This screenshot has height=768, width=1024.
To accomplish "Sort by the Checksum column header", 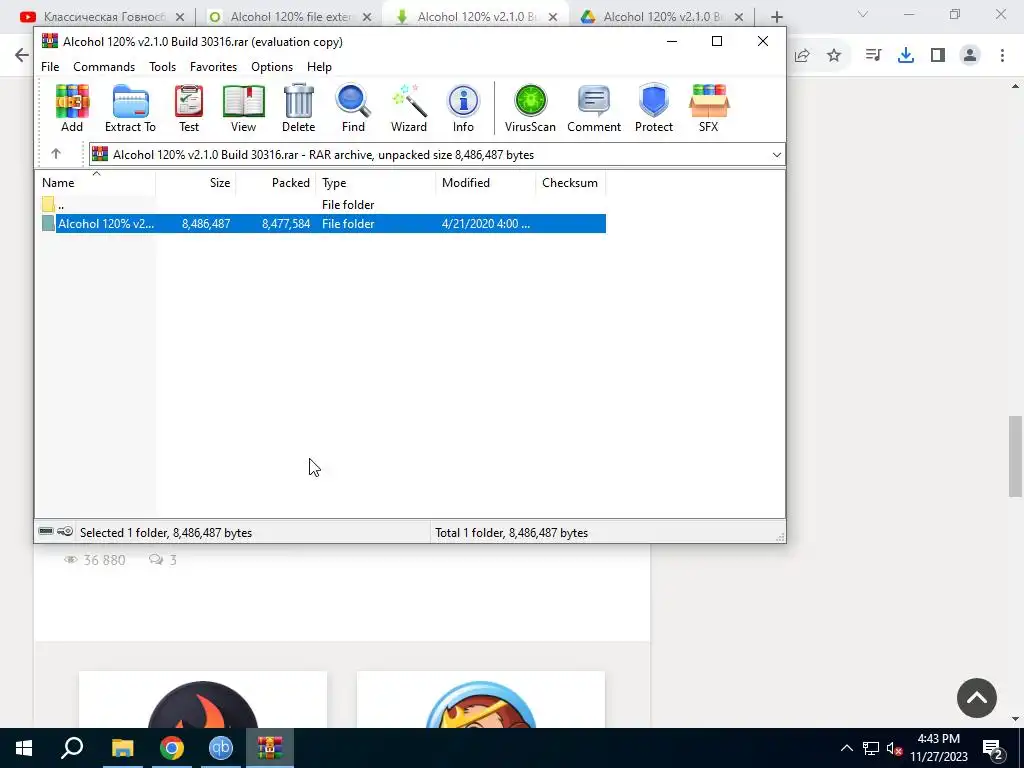I will click(570, 183).
